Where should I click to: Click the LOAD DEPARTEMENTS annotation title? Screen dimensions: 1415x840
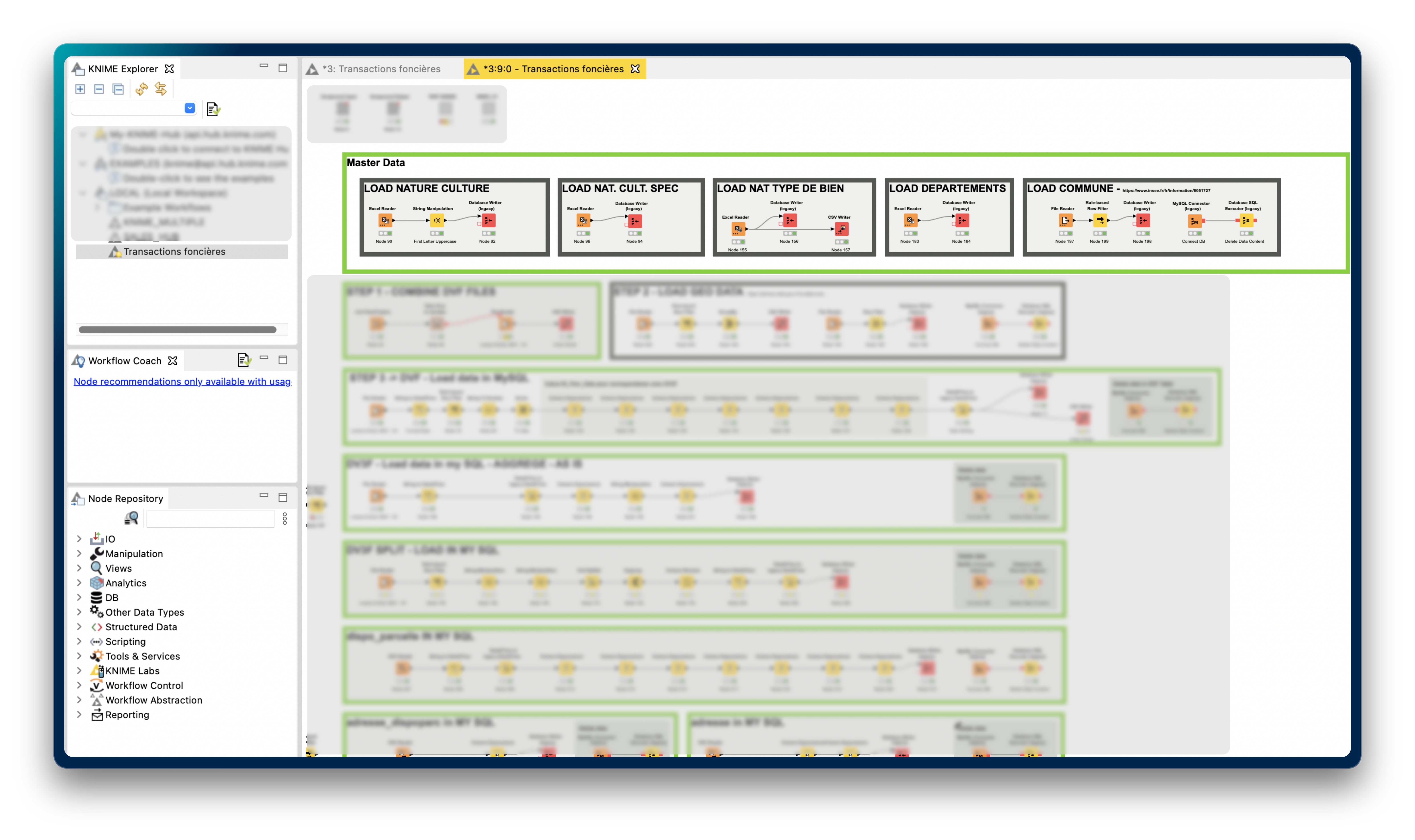(947, 188)
